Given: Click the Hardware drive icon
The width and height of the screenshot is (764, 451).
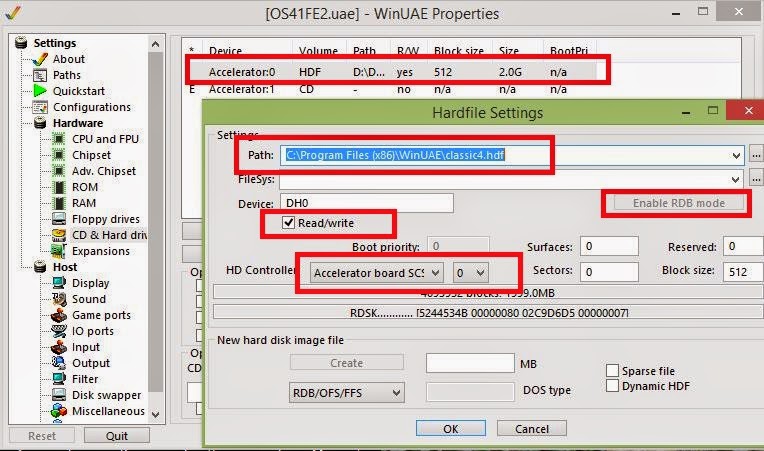Looking at the screenshot, I should 40,123.
